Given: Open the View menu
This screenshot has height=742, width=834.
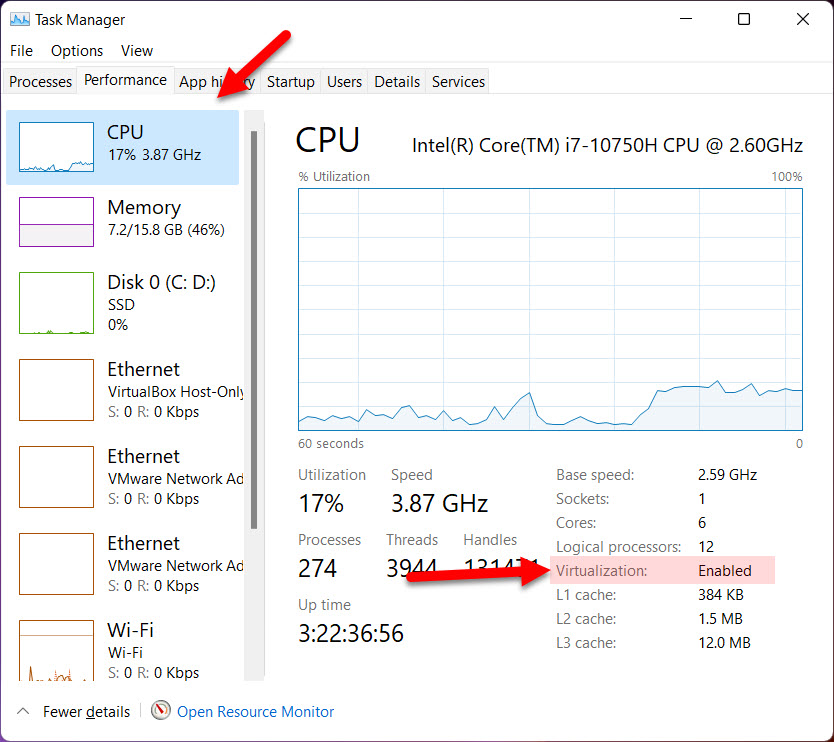Looking at the screenshot, I should pyautogui.click(x=137, y=51).
